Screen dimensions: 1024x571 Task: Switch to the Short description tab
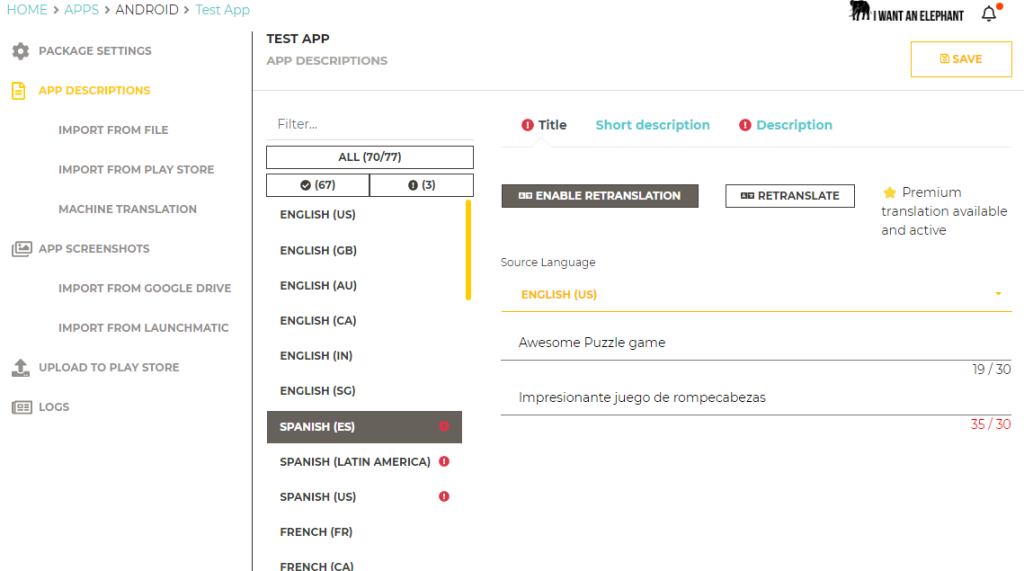click(x=652, y=125)
